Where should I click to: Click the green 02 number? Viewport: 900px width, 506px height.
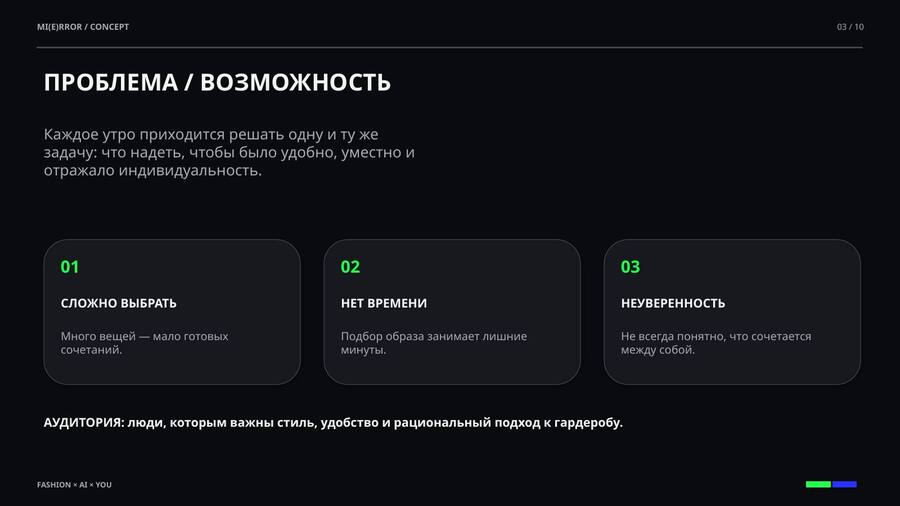pos(350,267)
